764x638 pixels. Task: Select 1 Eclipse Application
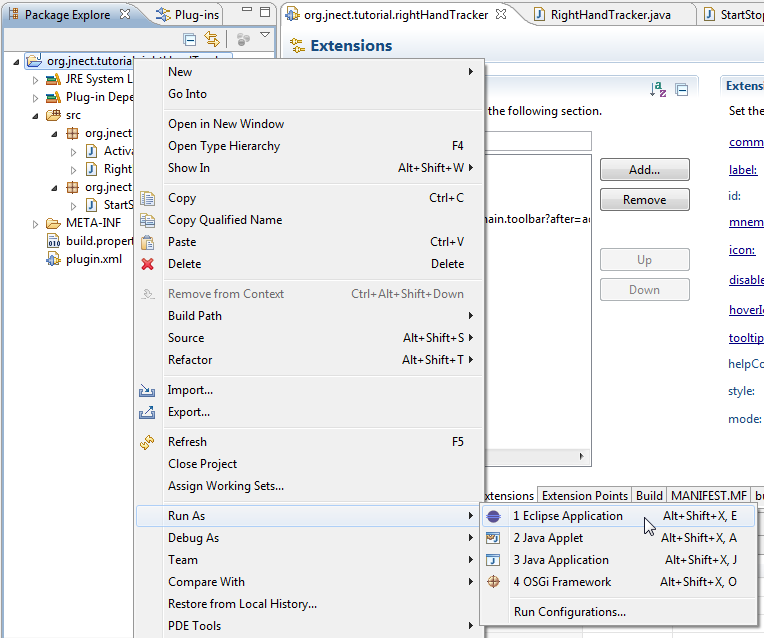coord(618,516)
